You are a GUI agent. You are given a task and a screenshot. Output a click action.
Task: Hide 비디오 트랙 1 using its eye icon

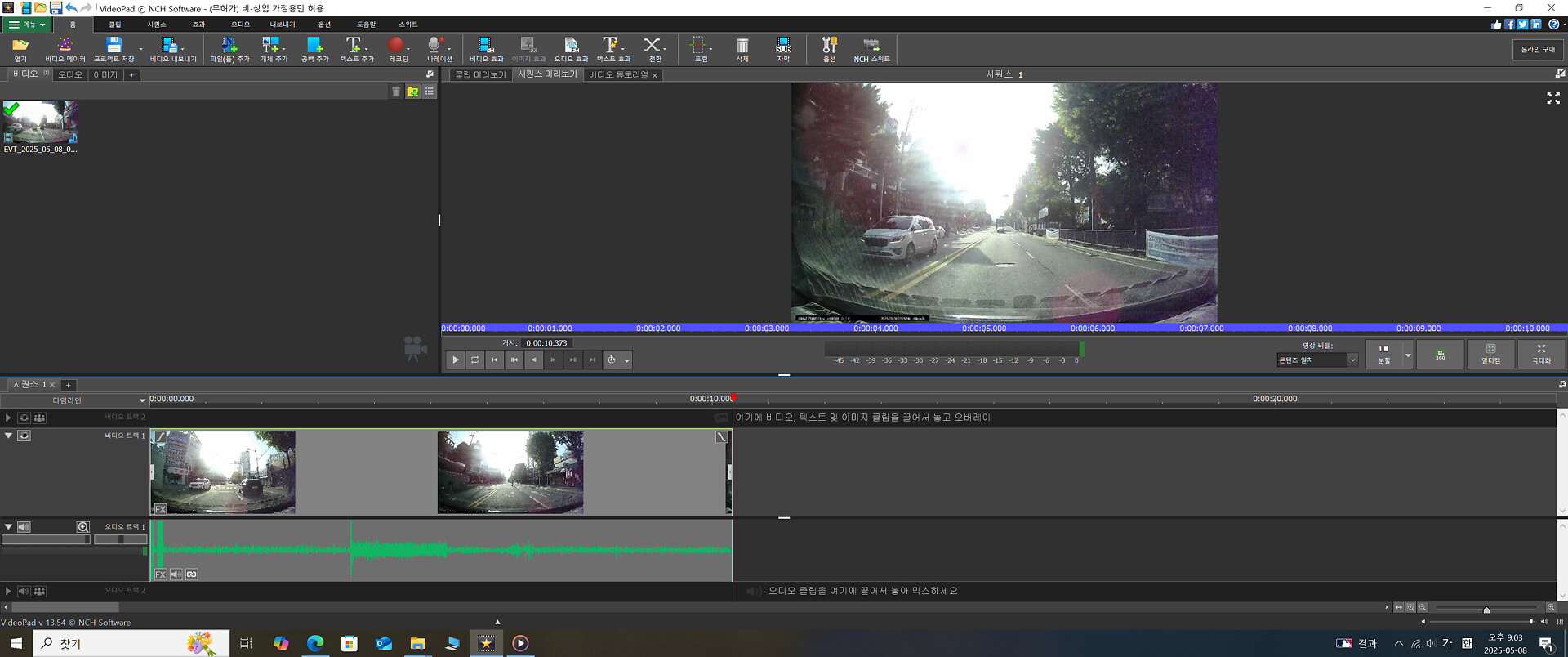pyautogui.click(x=24, y=436)
